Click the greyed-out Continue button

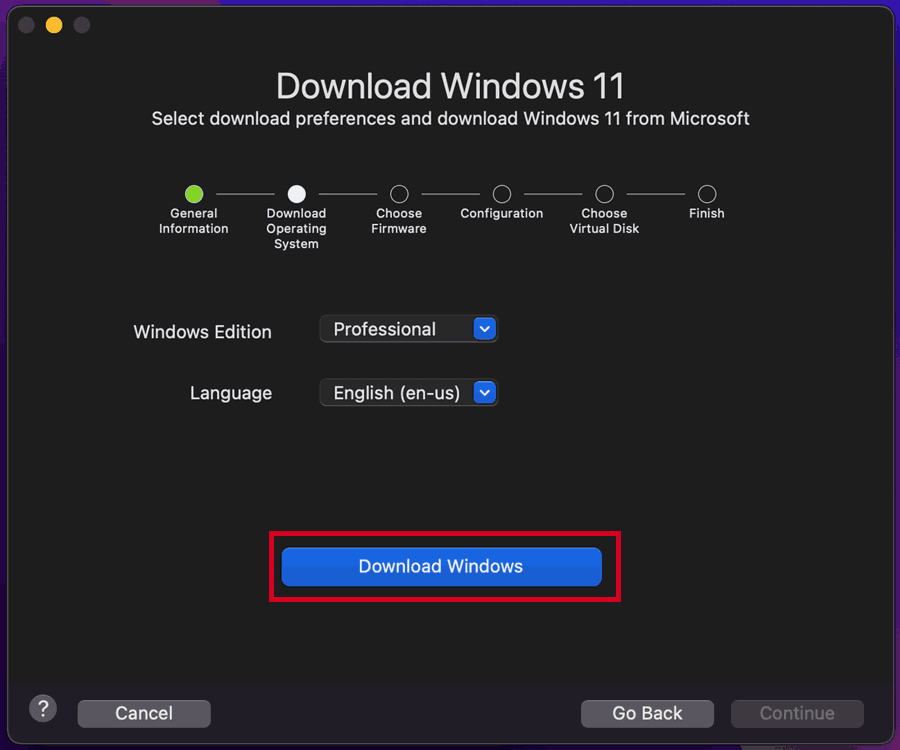pos(797,713)
